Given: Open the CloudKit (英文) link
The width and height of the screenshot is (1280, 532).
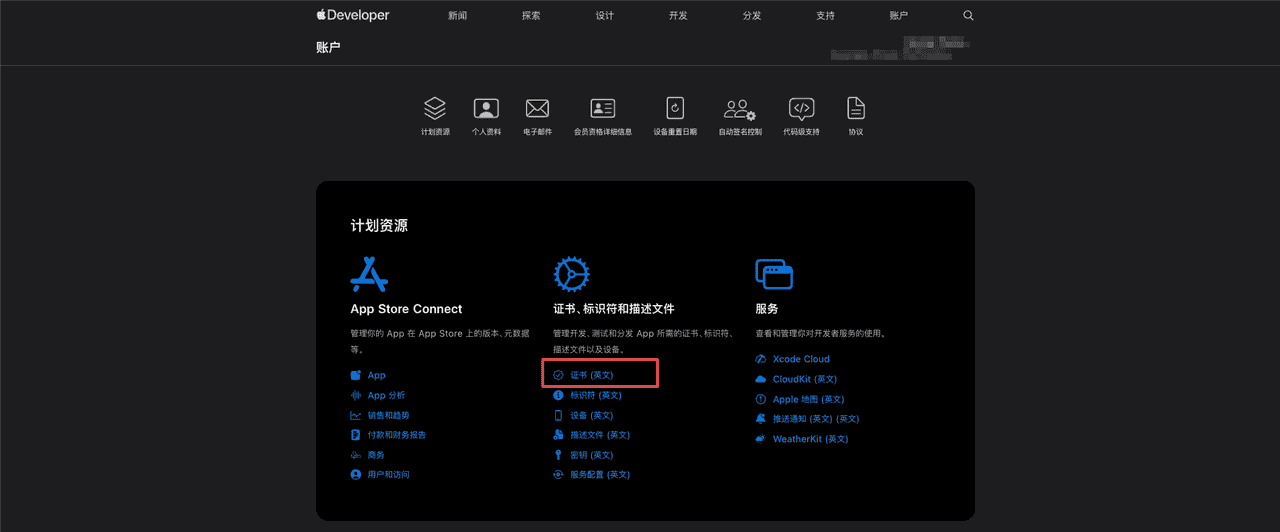Looking at the screenshot, I should (805, 379).
